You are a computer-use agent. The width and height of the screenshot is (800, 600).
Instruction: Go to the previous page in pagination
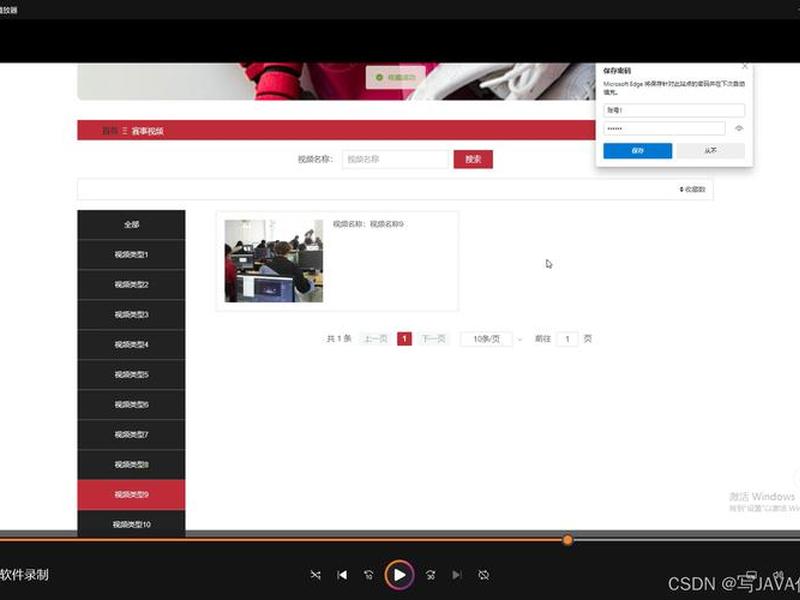tap(376, 339)
